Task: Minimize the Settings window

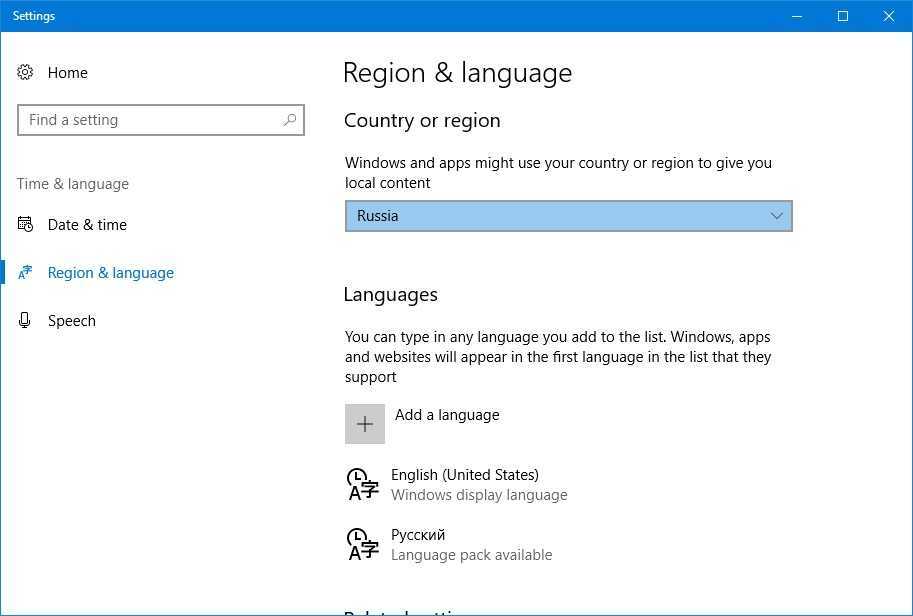Action: pos(797,16)
